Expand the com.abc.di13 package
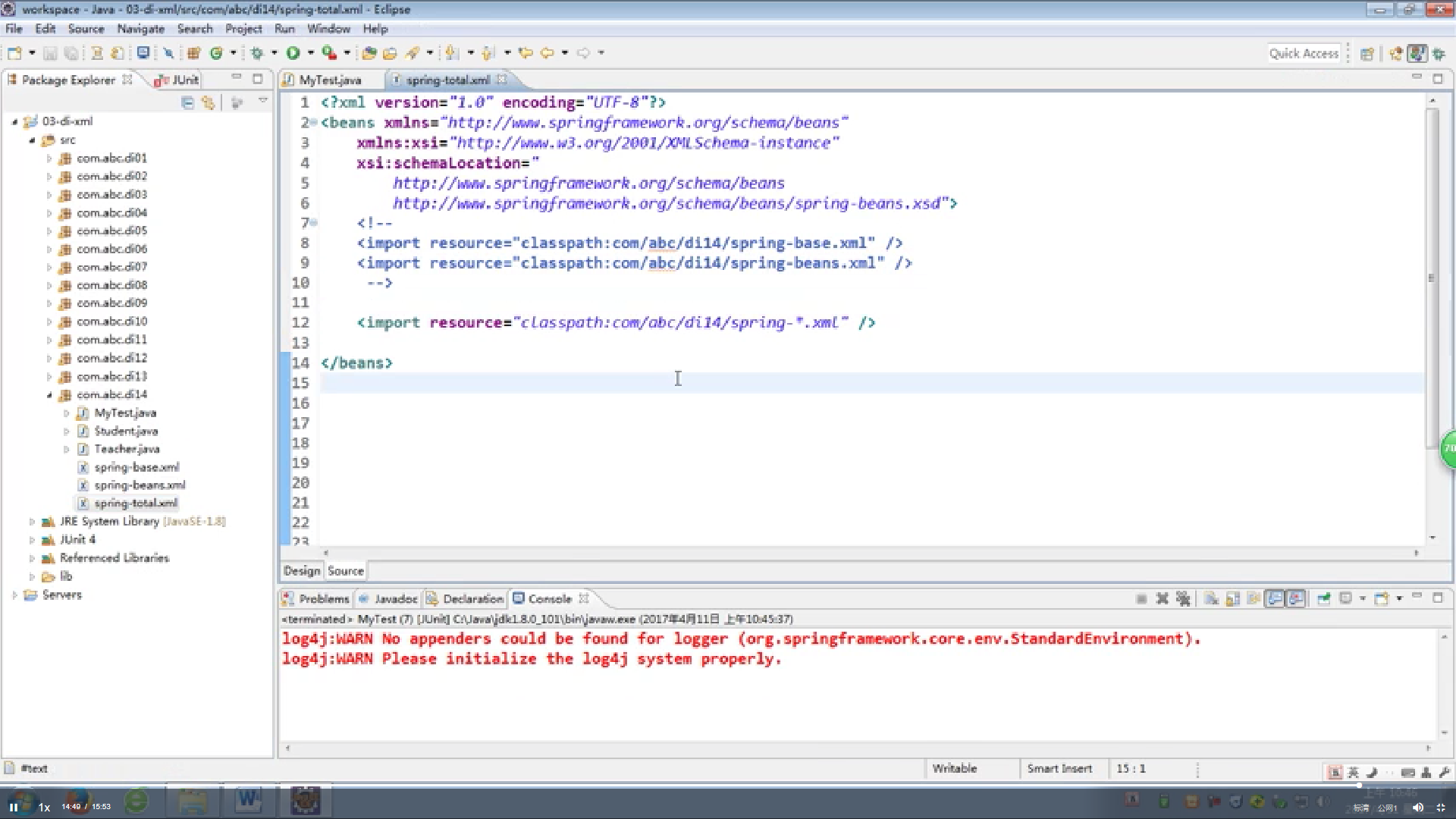1456x819 pixels. (x=49, y=376)
